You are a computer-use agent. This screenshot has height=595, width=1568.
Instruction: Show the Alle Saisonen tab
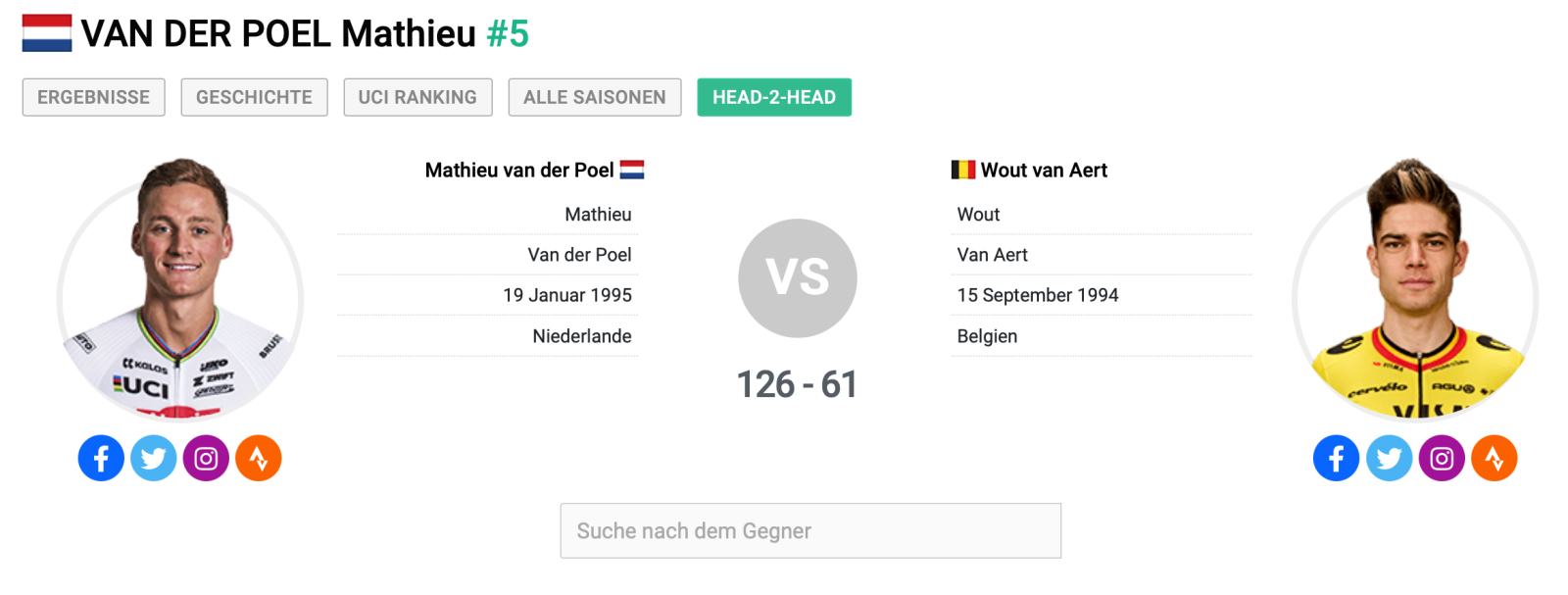(x=595, y=97)
